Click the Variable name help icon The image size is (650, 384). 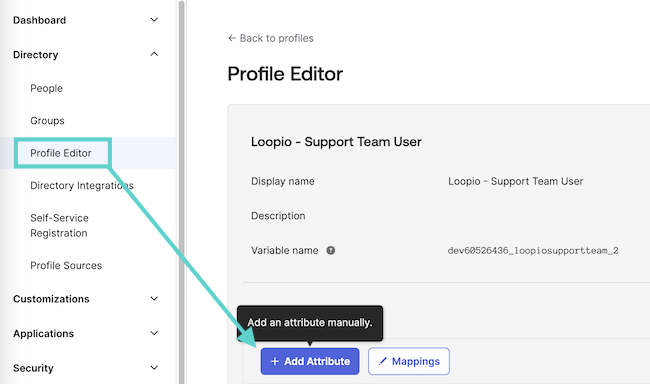click(x=330, y=250)
